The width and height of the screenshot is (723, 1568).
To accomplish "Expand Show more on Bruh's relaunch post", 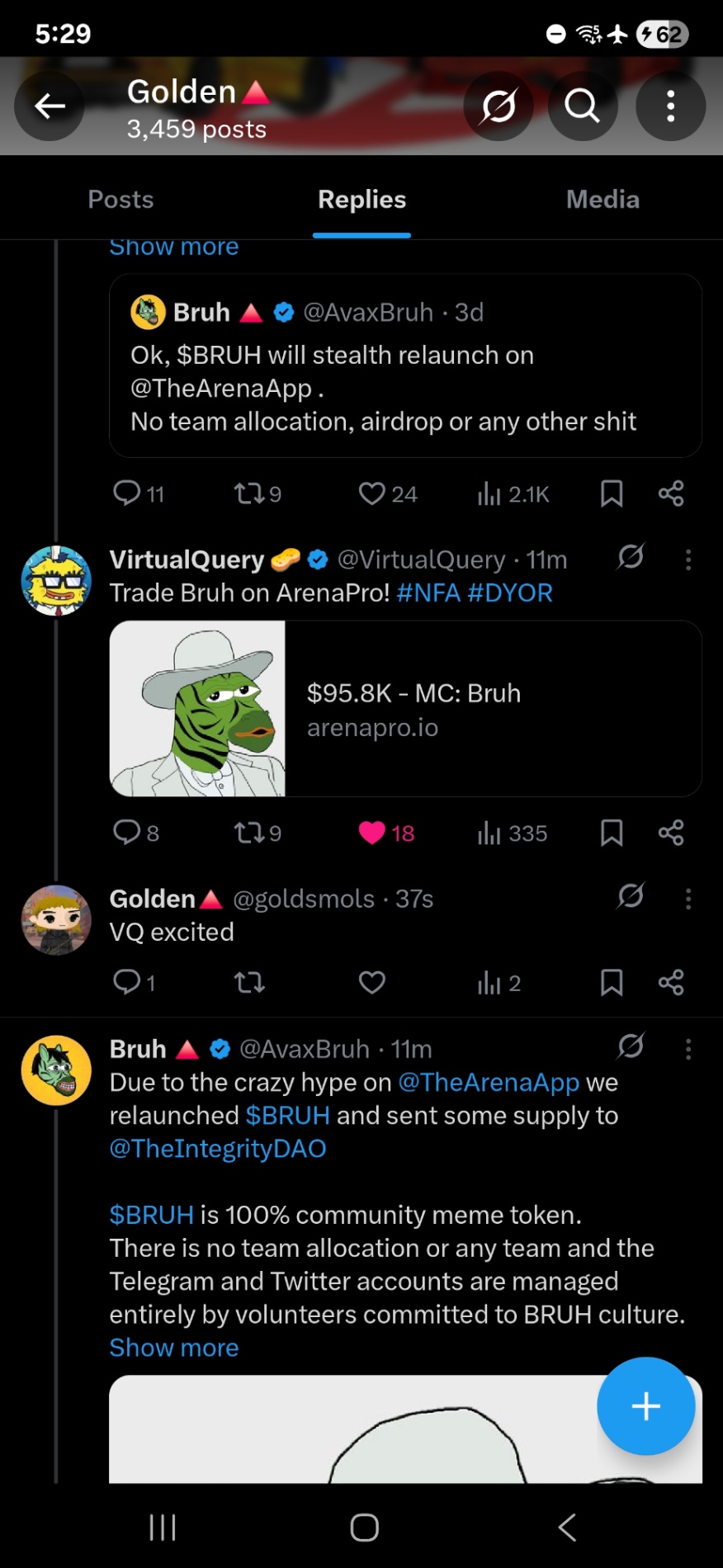I will tap(174, 1348).
